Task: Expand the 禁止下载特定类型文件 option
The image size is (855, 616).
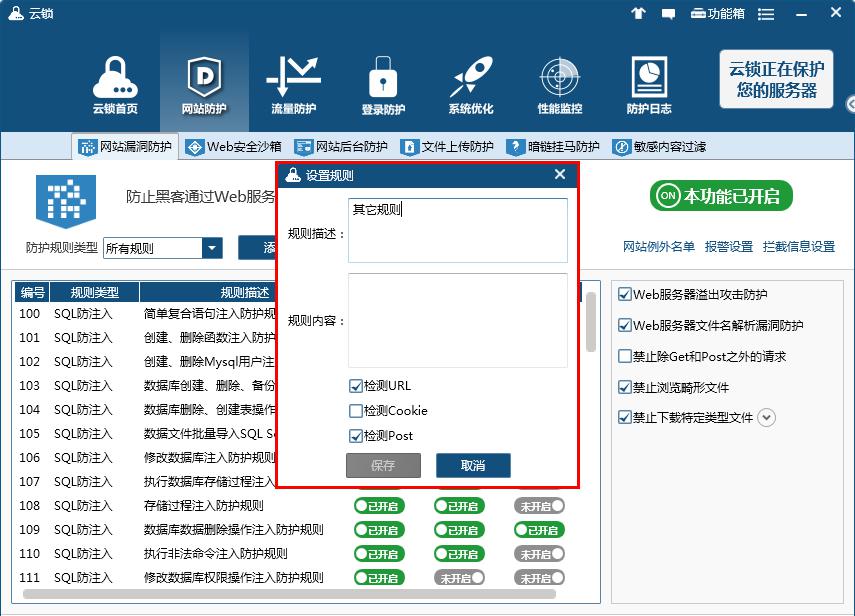Action: (766, 418)
